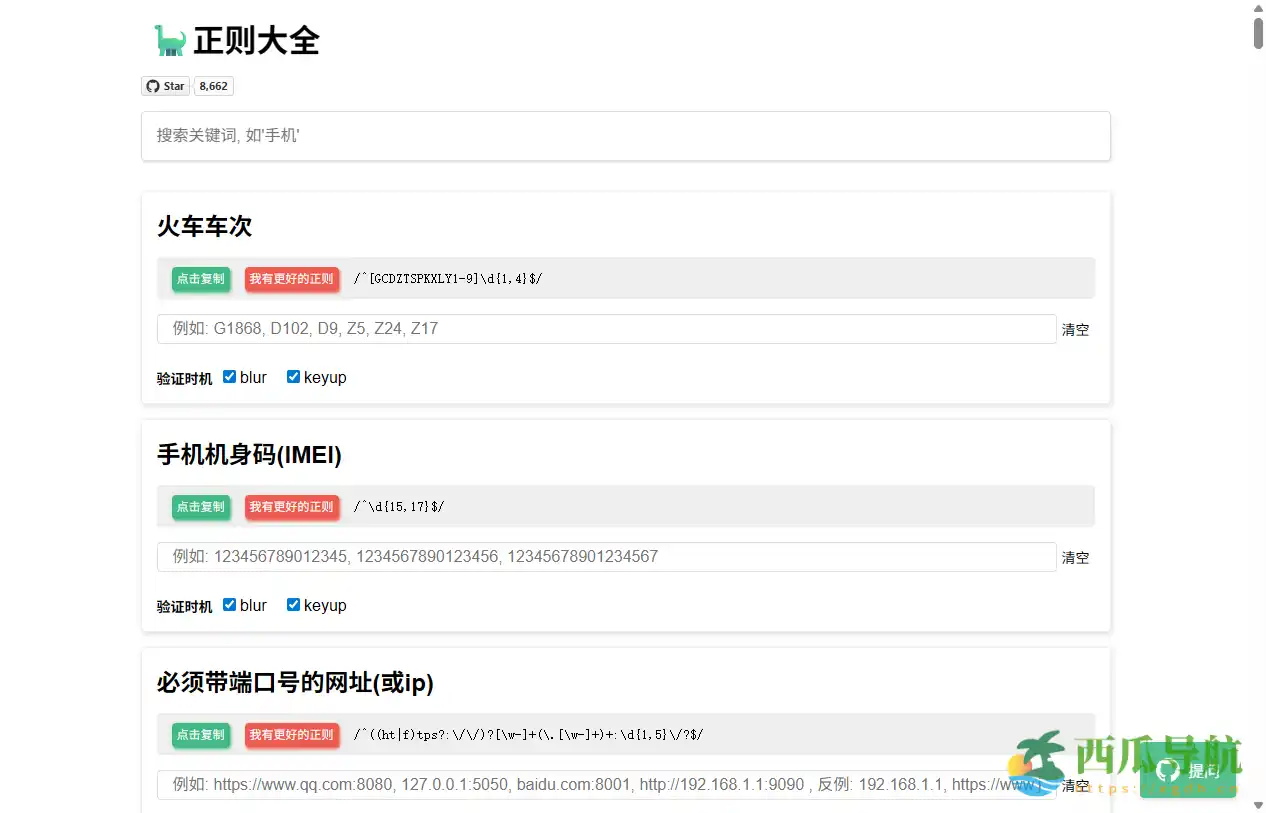Image resolution: width=1266 pixels, height=813 pixels.
Task: Click 清空 beside the IMEI example field
Action: coord(1075,557)
